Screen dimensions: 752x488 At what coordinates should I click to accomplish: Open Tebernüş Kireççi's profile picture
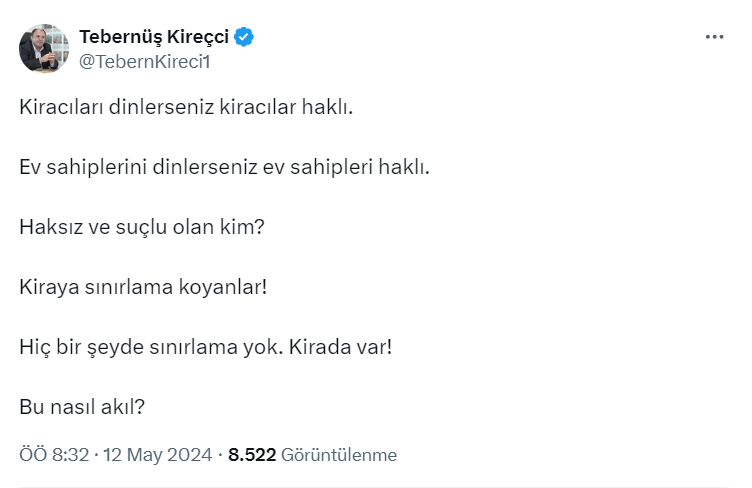pos(44,48)
